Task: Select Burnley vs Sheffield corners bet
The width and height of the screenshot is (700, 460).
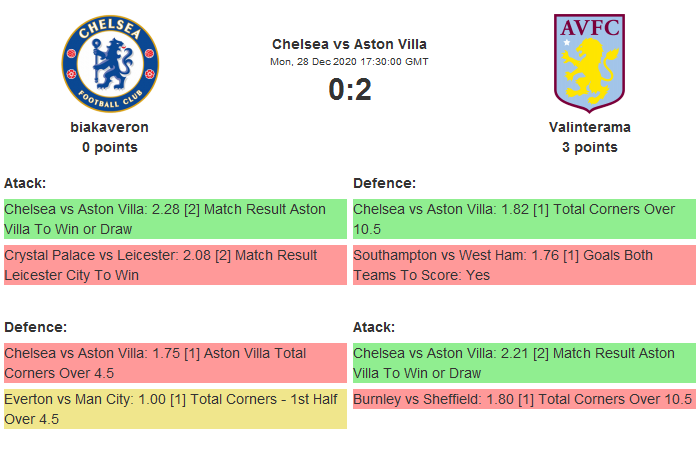Action: [523, 399]
